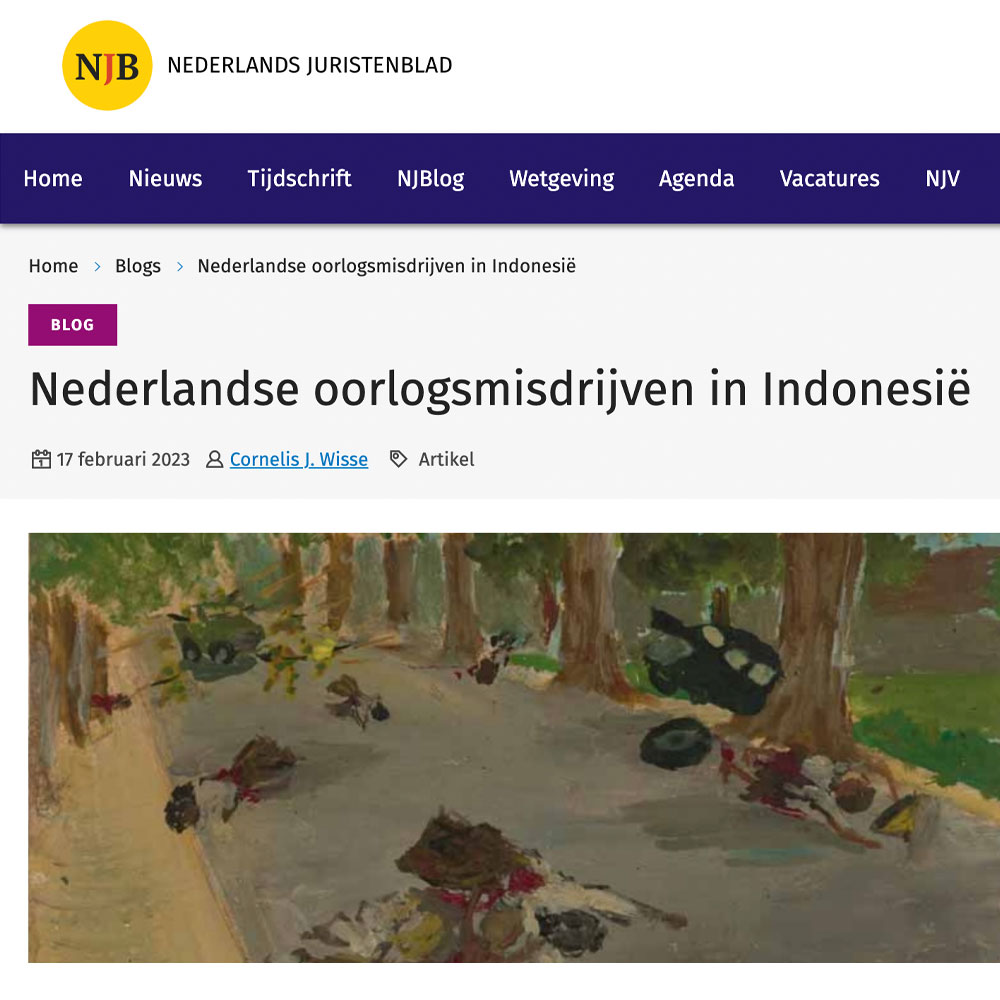Follow the Cornelis J. Wisse author link
Screen dimensions: 1000x1000
(x=298, y=459)
